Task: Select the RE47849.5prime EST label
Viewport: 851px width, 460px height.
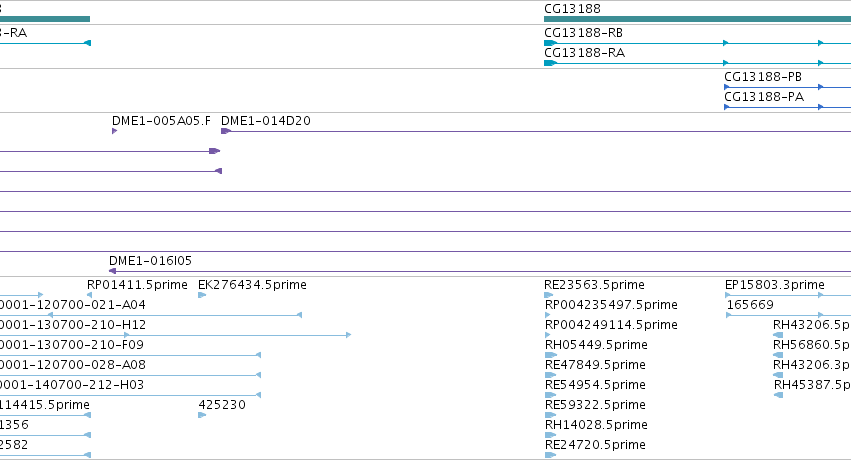Action: (x=595, y=365)
